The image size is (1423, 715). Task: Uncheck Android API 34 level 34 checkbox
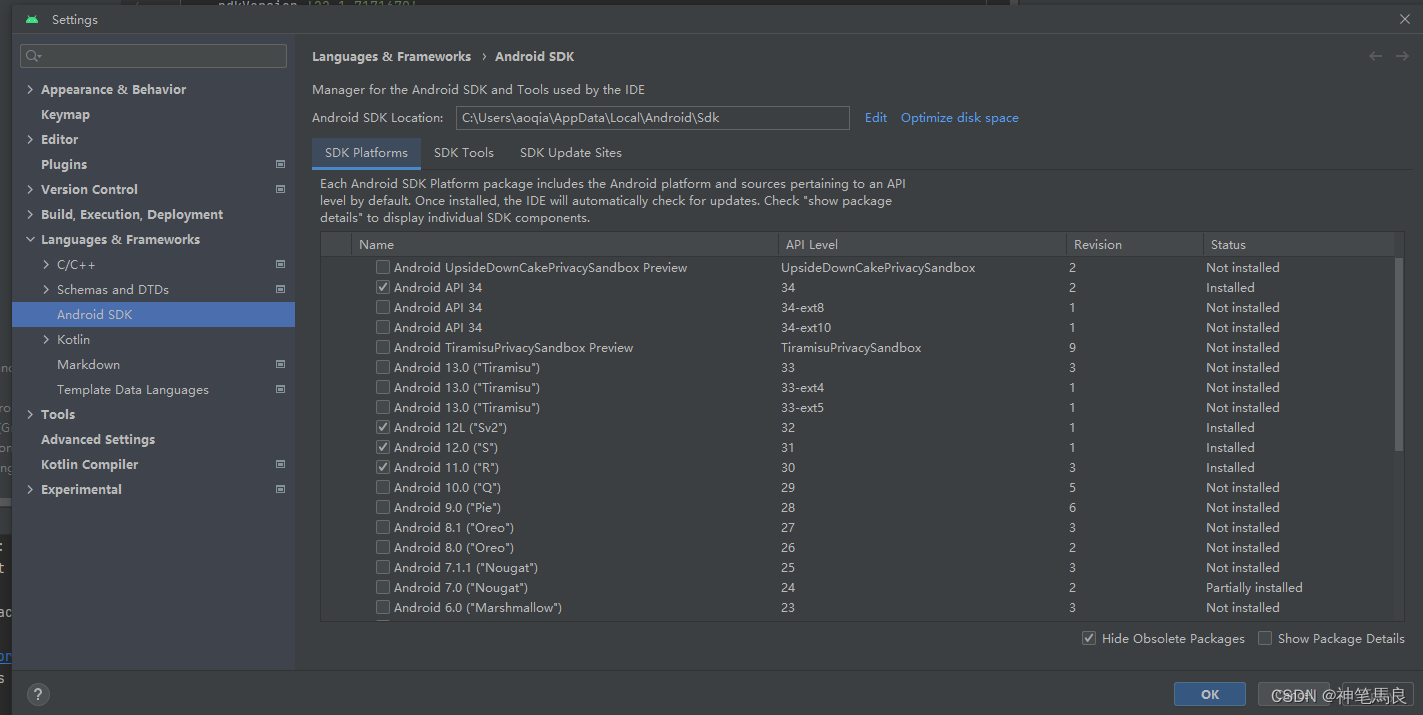tap(383, 287)
